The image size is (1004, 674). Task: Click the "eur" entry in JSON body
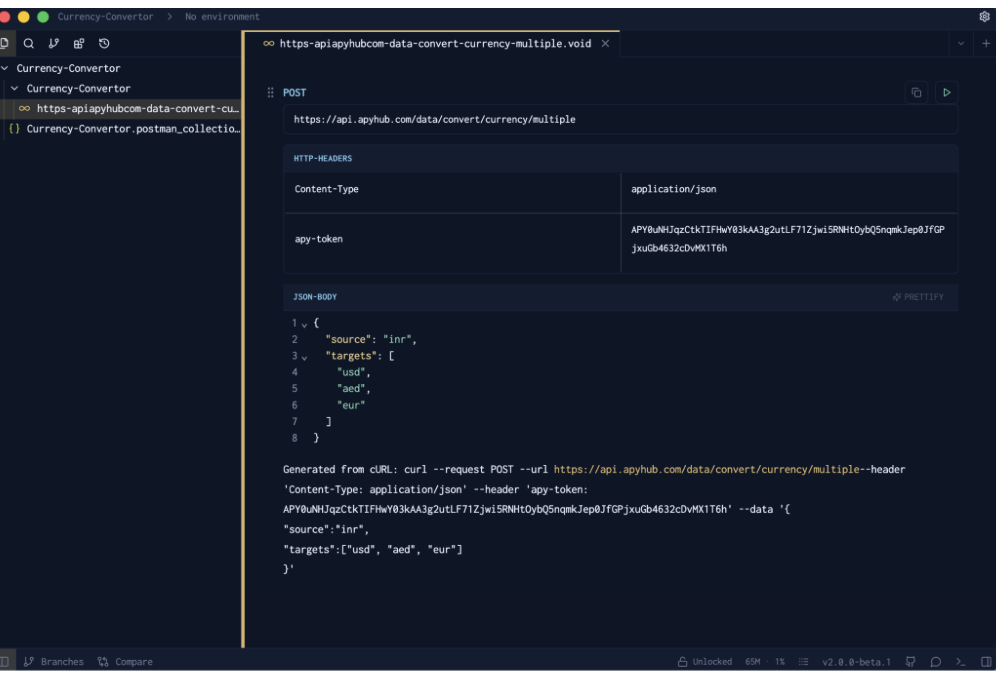[352, 406]
